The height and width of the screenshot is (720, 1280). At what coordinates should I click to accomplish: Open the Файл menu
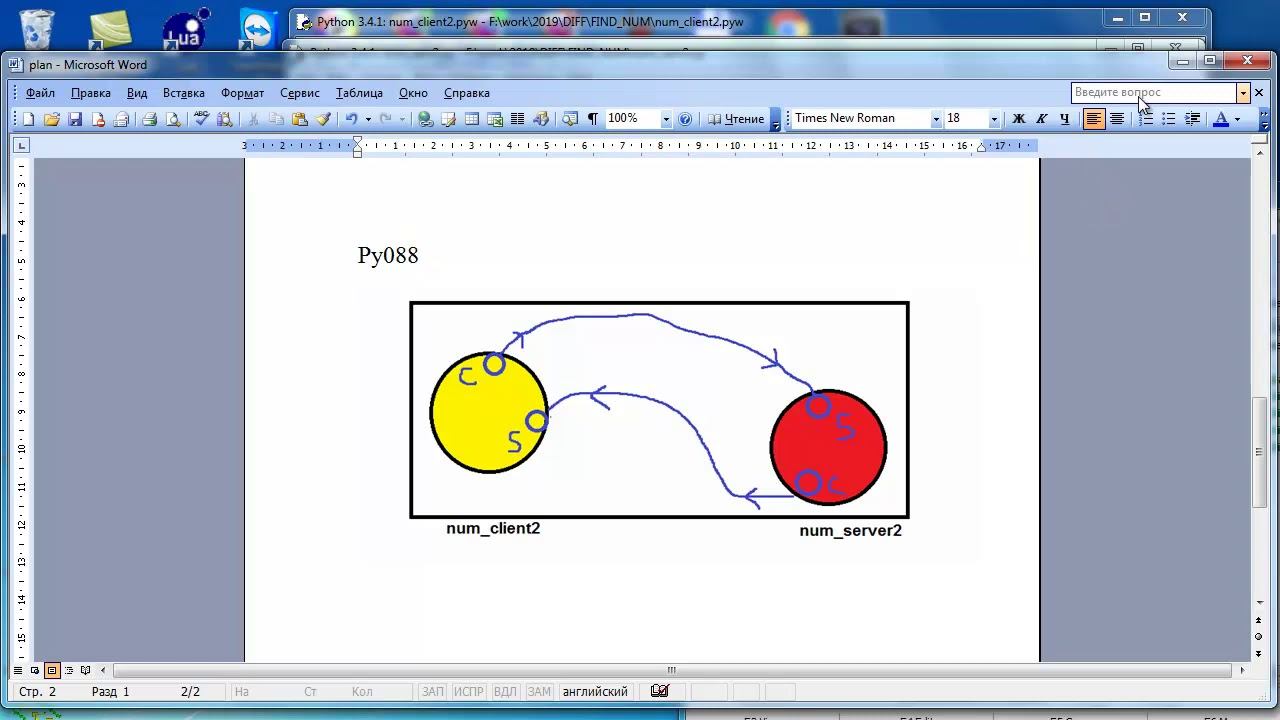click(40, 93)
